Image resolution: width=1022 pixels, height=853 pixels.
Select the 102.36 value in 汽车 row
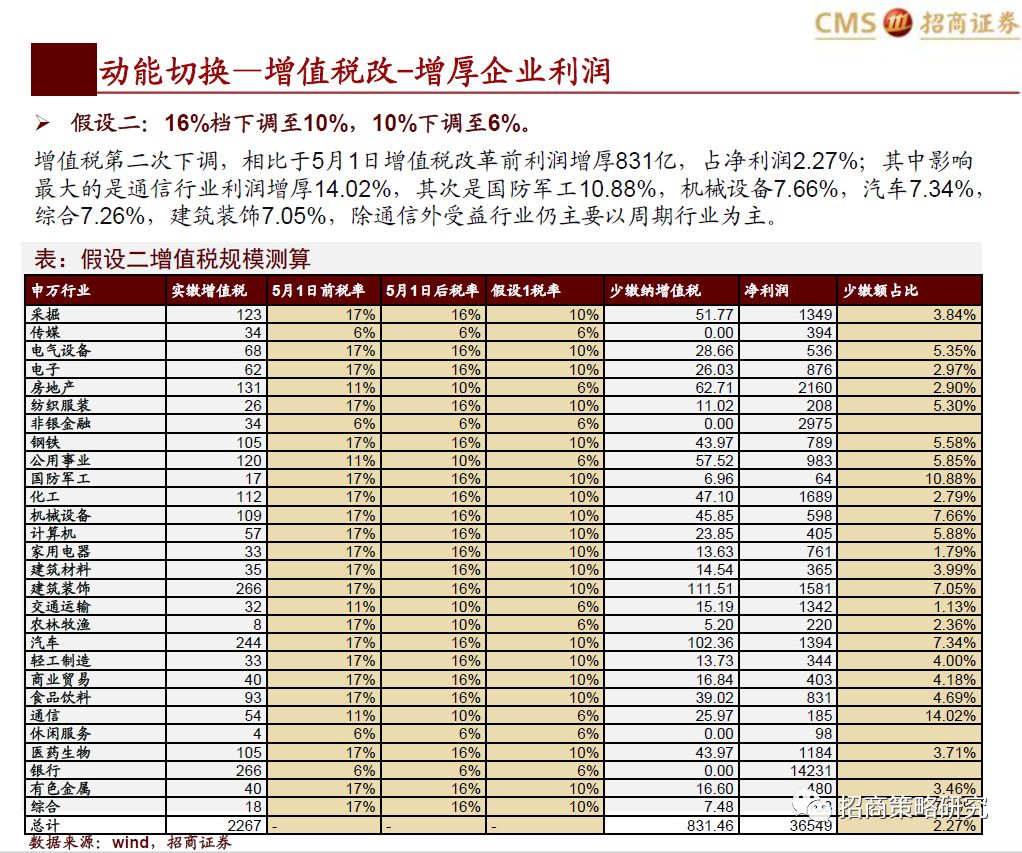tap(710, 643)
